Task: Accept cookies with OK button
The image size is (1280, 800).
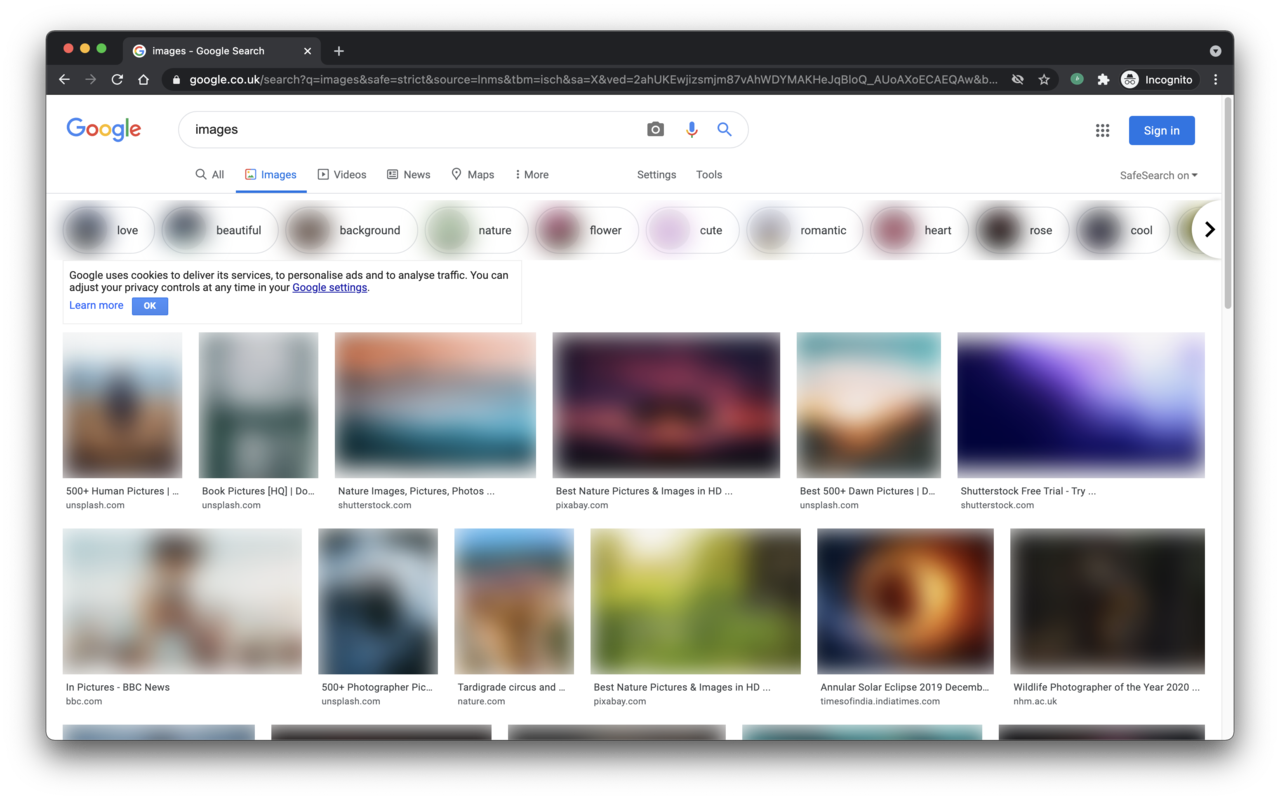Action: click(x=150, y=306)
